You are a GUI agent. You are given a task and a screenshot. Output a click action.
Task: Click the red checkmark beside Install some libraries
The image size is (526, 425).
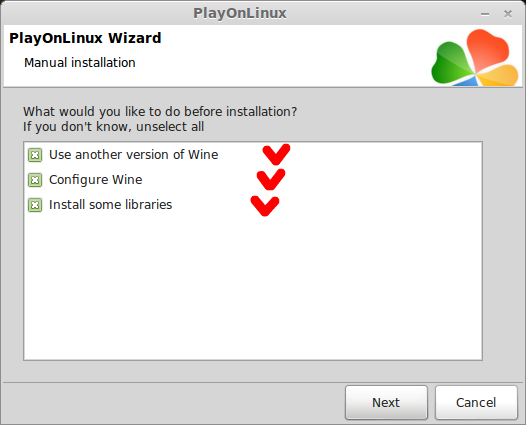tap(265, 206)
